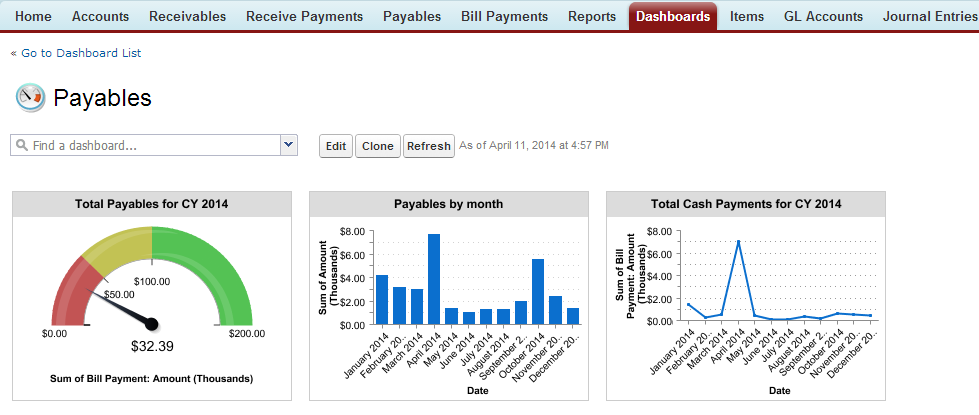979x415 pixels.
Task: Open the Reports tab
Action: (592, 16)
